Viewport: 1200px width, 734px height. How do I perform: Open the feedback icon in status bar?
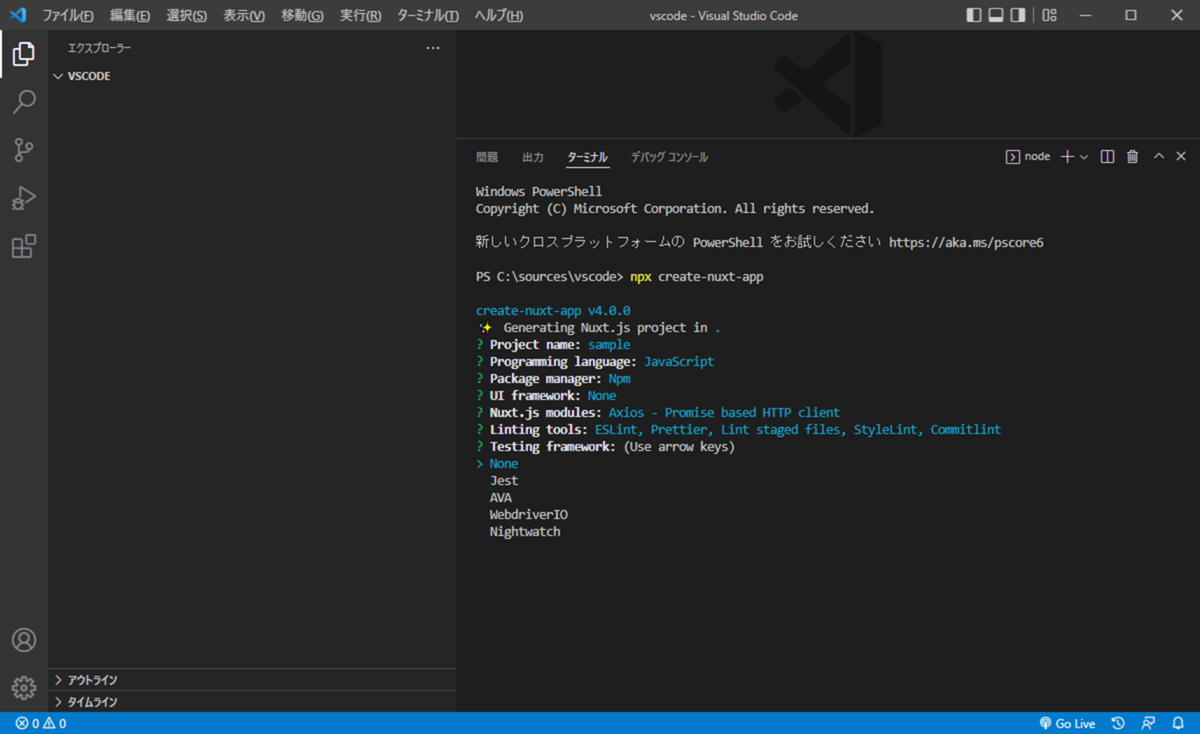pyautogui.click(x=1148, y=723)
